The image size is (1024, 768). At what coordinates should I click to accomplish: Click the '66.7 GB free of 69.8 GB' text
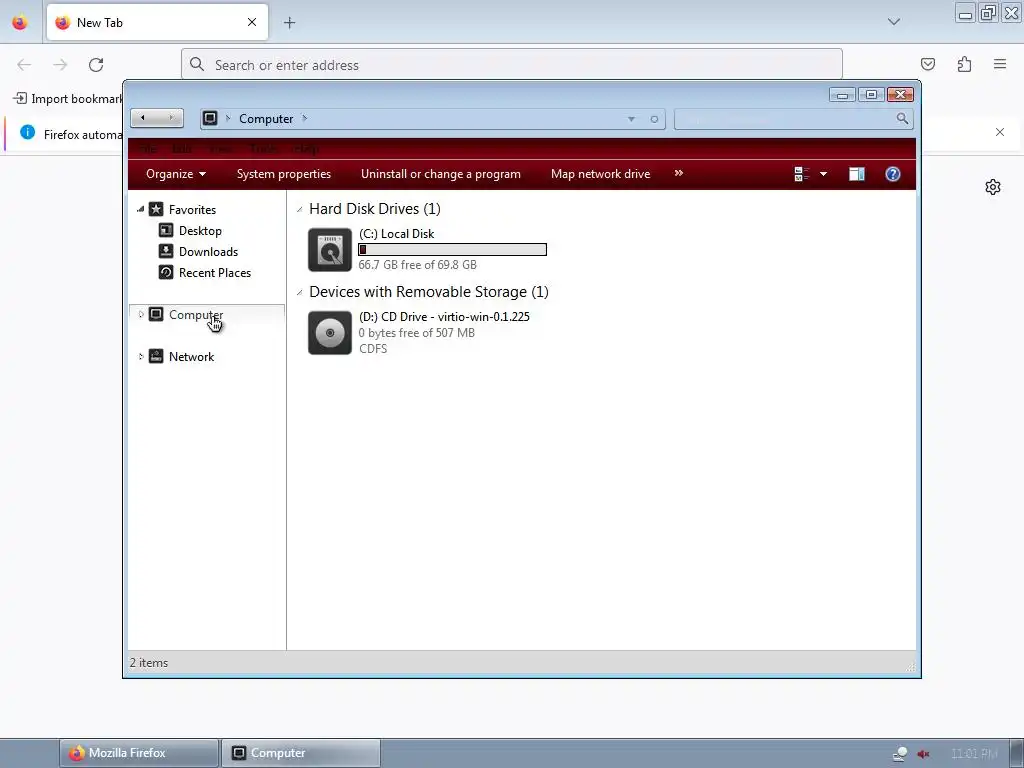coord(417,264)
